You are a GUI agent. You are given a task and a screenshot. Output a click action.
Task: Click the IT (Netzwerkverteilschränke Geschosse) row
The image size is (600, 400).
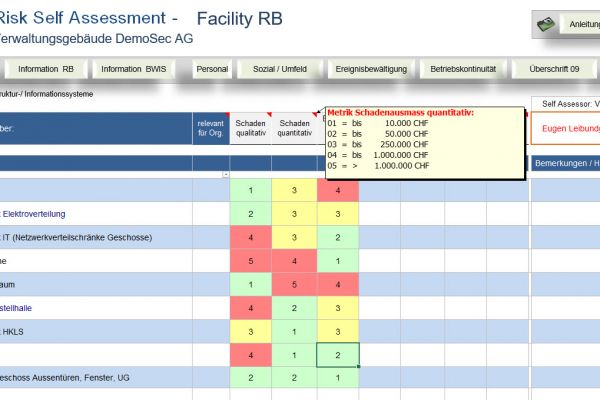(80, 237)
